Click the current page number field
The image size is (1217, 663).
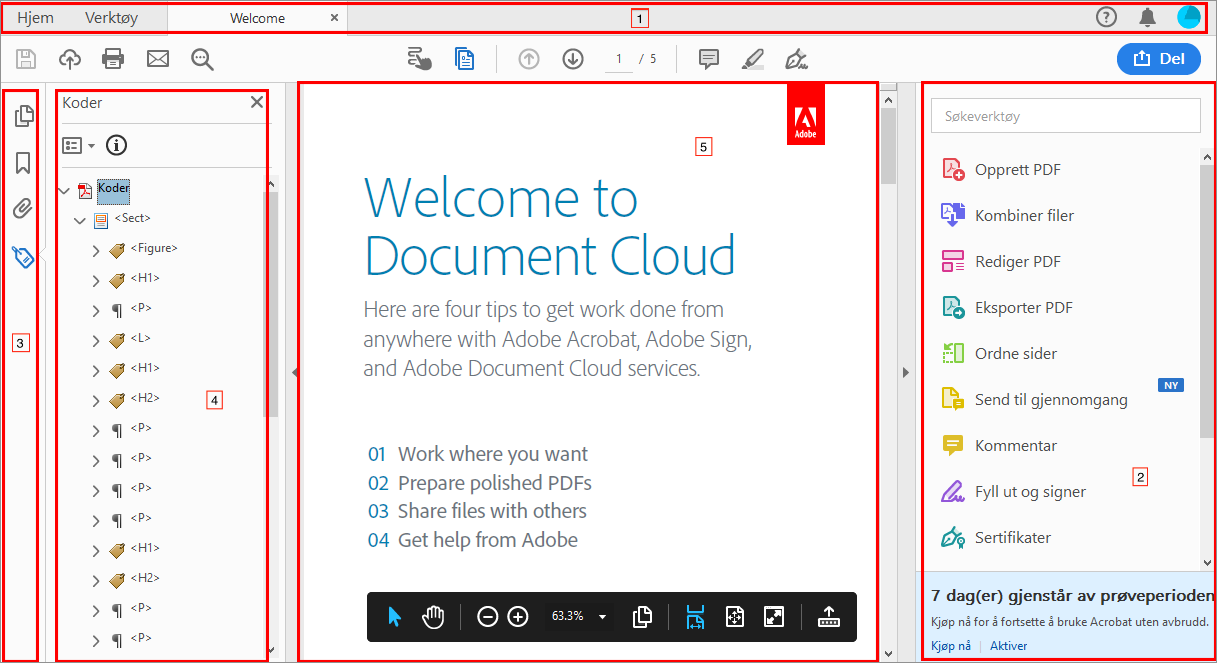619,59
